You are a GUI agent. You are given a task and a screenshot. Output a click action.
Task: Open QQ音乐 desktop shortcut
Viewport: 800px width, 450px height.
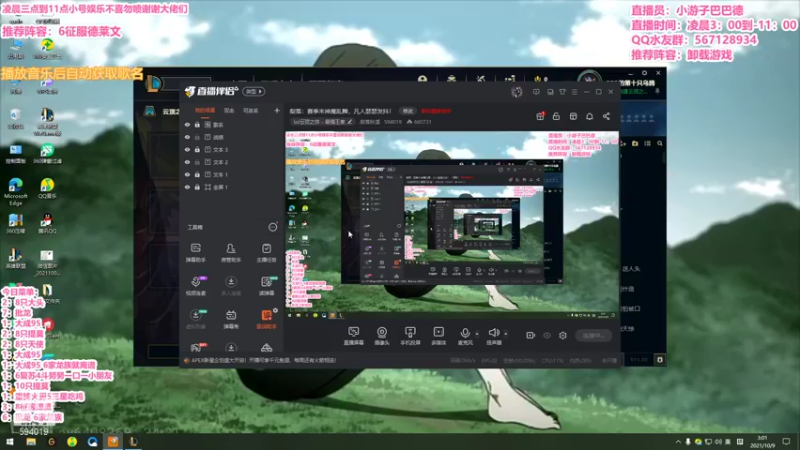coord(47,188)
